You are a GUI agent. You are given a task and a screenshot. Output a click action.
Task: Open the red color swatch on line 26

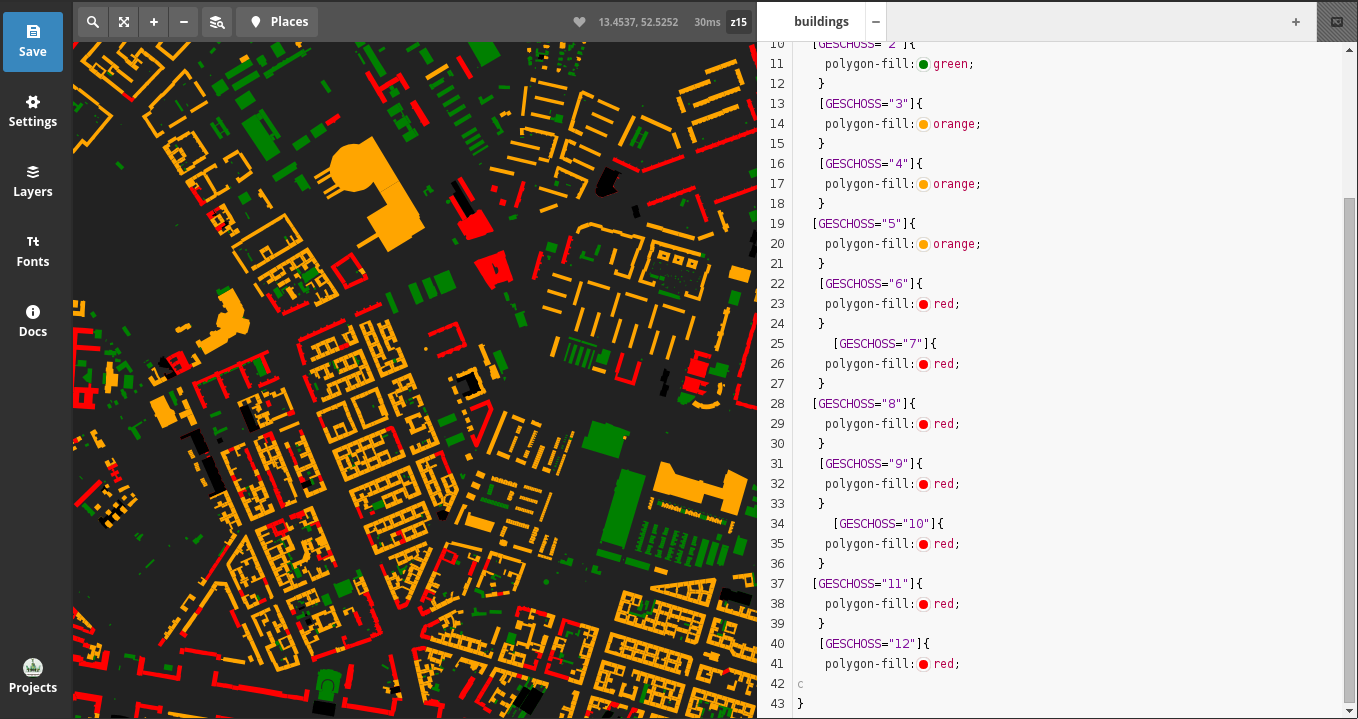[x=923, y=364]
